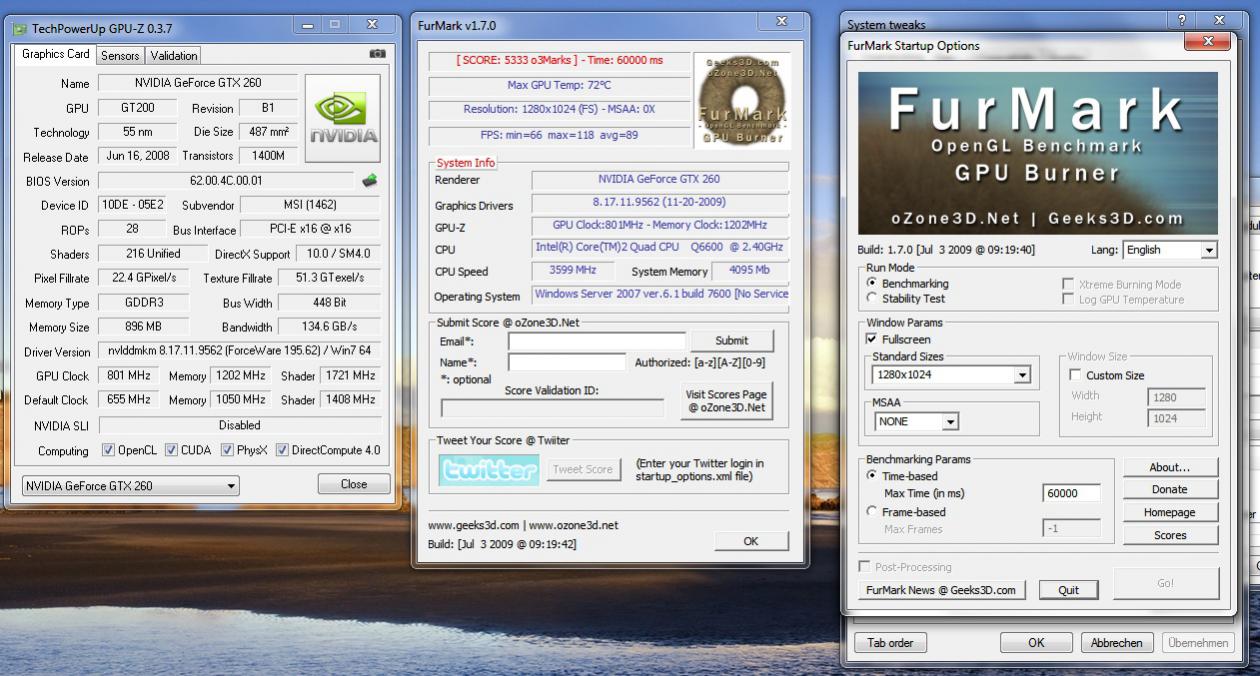The image size is (1260, 676).
Task: Click the Go! button
Action: pos(1166,583)
